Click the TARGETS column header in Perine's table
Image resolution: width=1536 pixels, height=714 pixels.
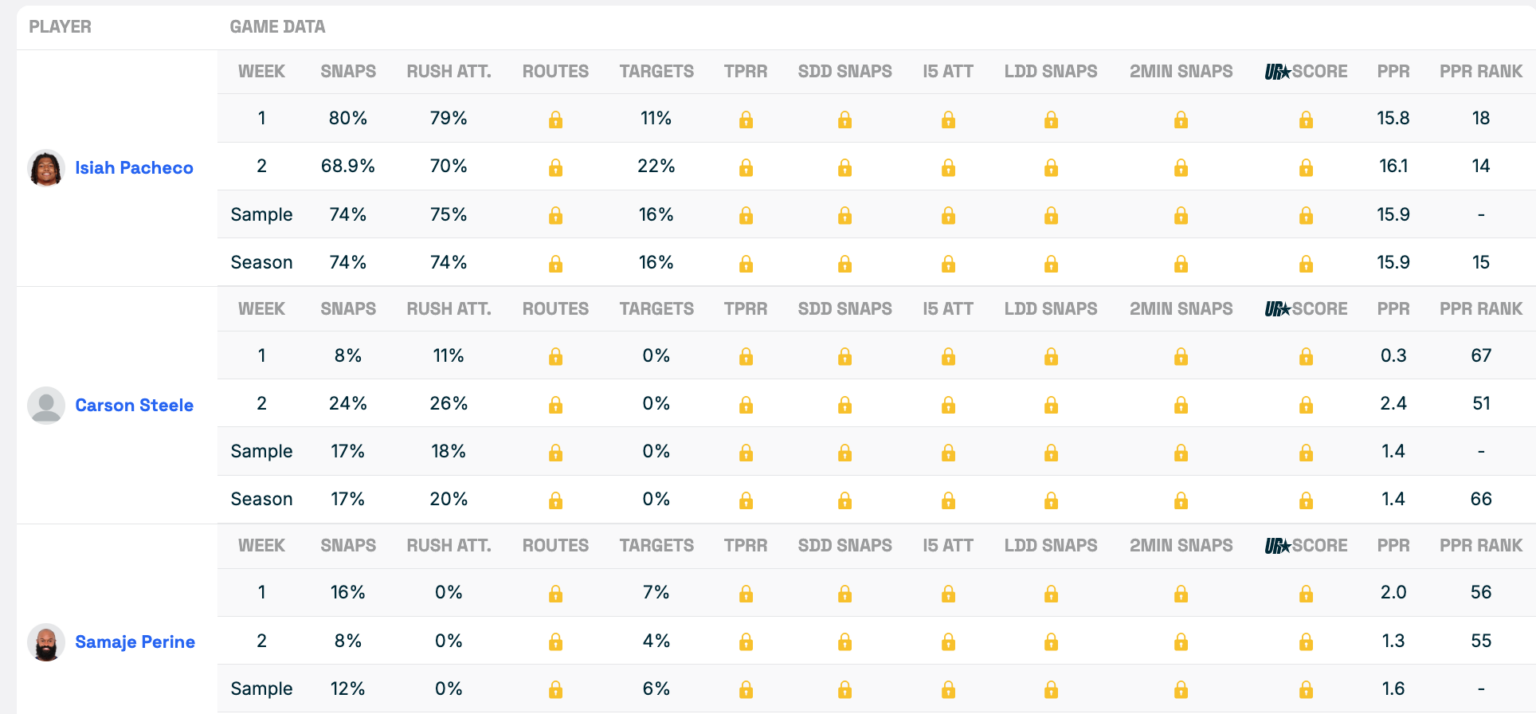[x=656, y=546]
